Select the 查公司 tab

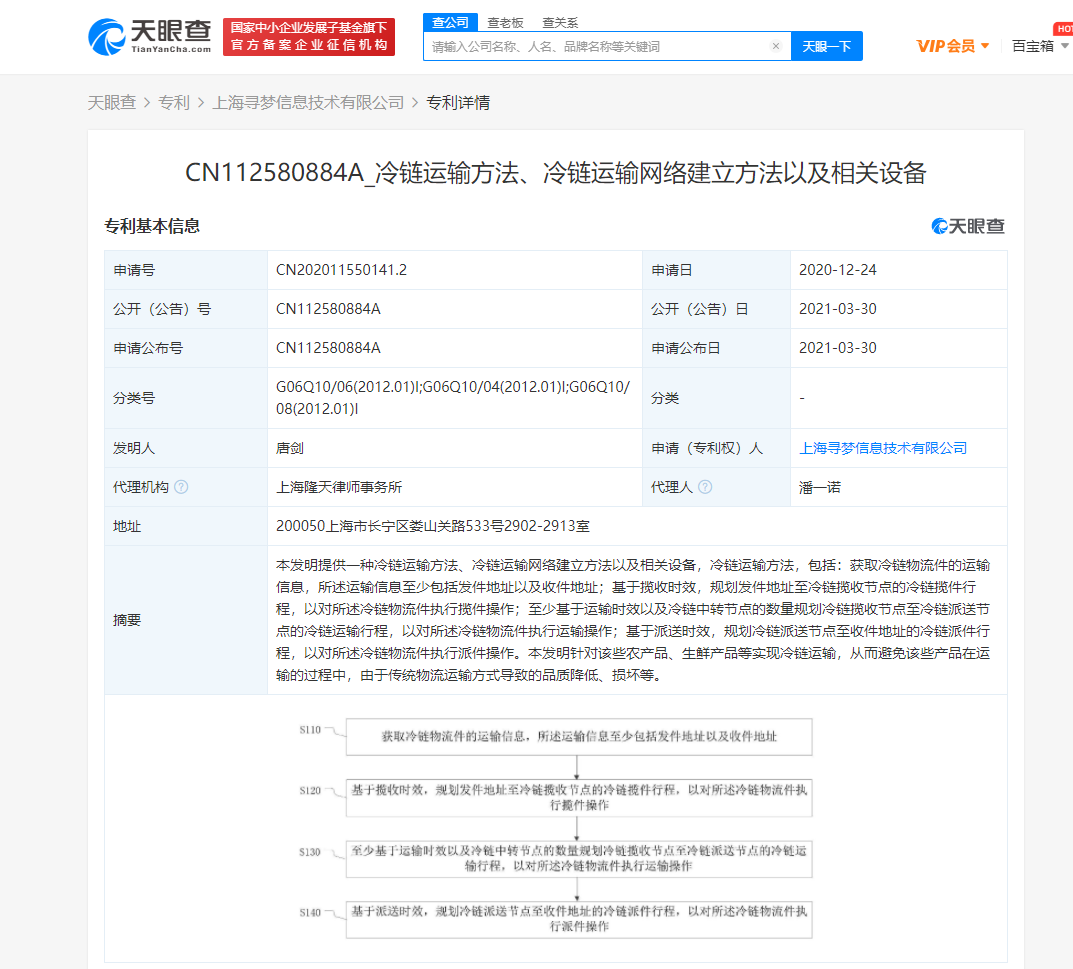tap(450, 22)
